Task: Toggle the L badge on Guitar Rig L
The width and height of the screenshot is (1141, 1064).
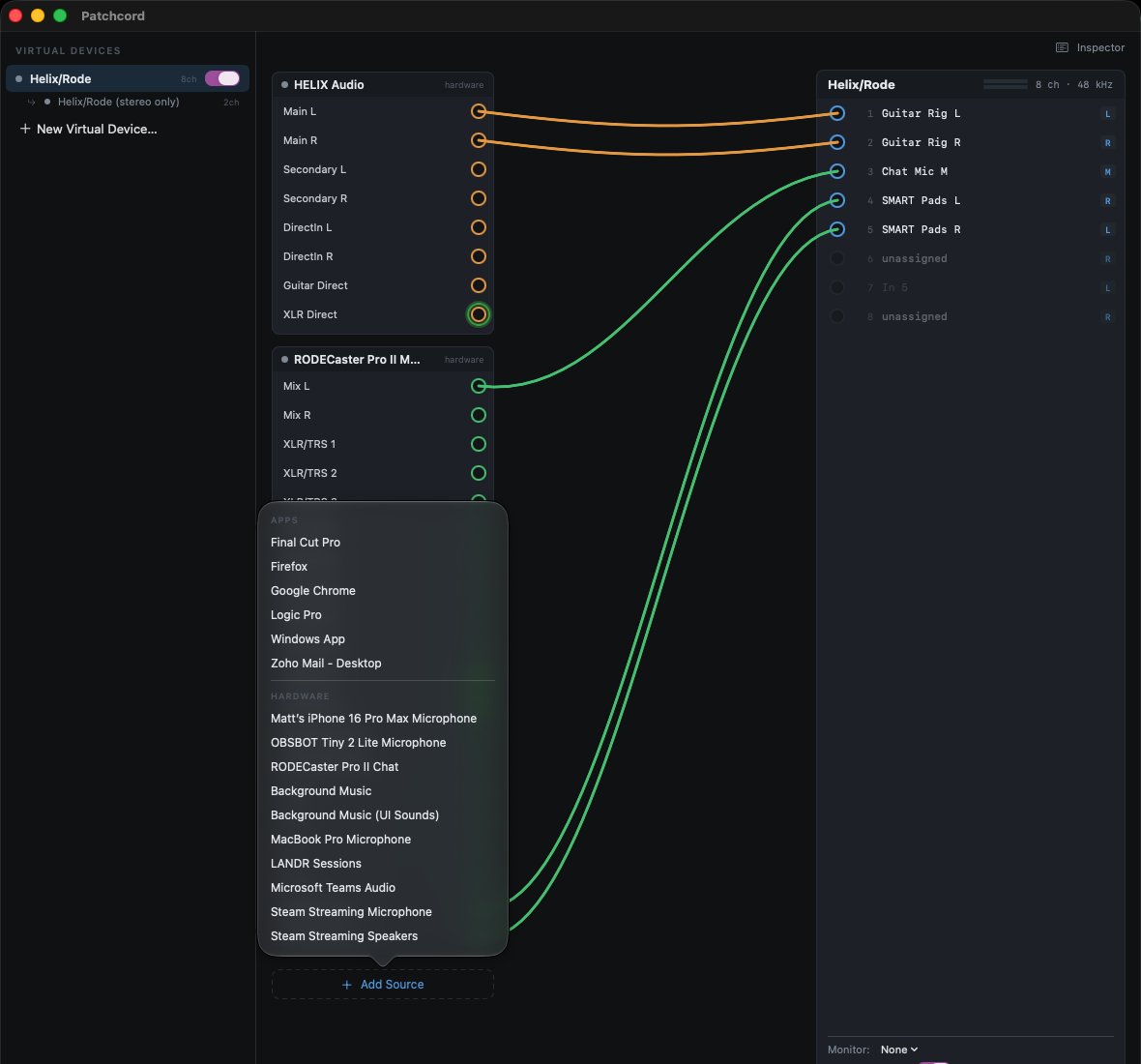Action: 1107,113
